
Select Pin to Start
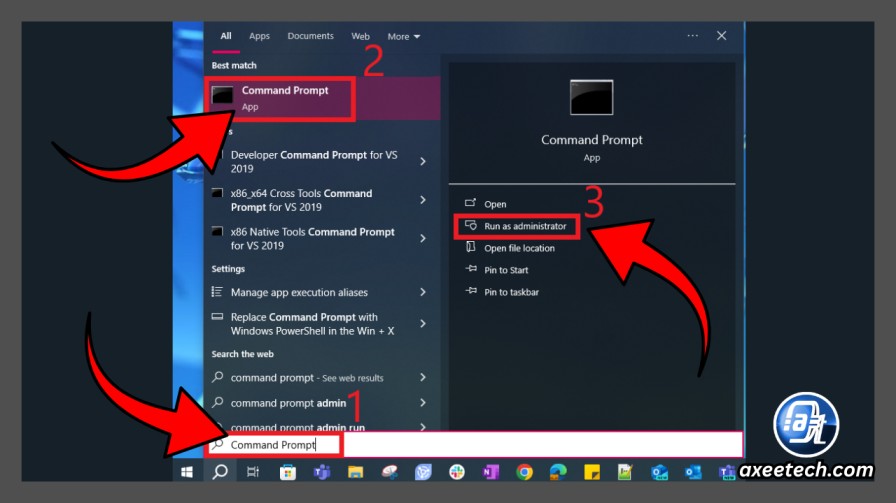point(506,270)
